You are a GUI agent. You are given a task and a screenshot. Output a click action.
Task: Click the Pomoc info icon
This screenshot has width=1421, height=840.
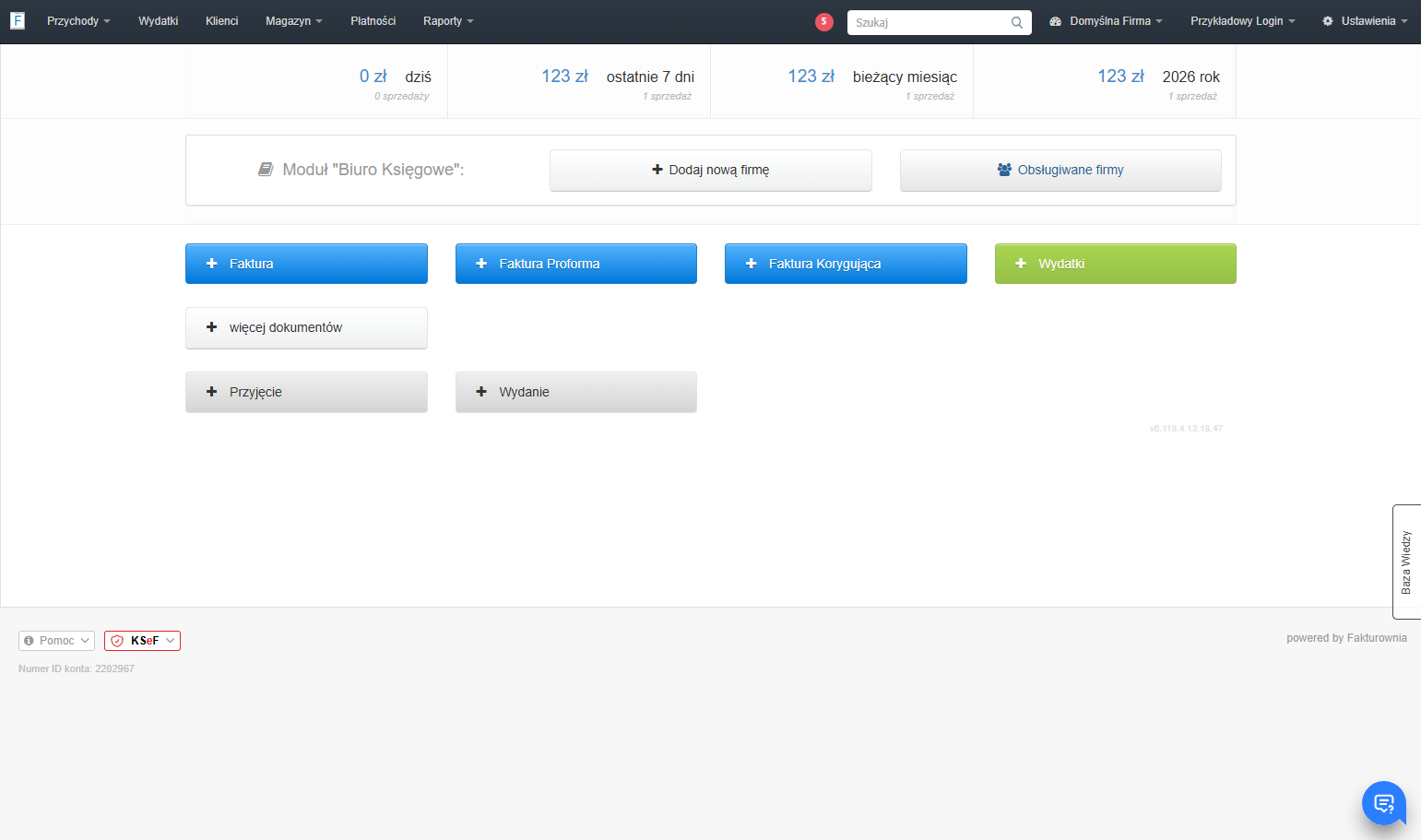point(29,641)
